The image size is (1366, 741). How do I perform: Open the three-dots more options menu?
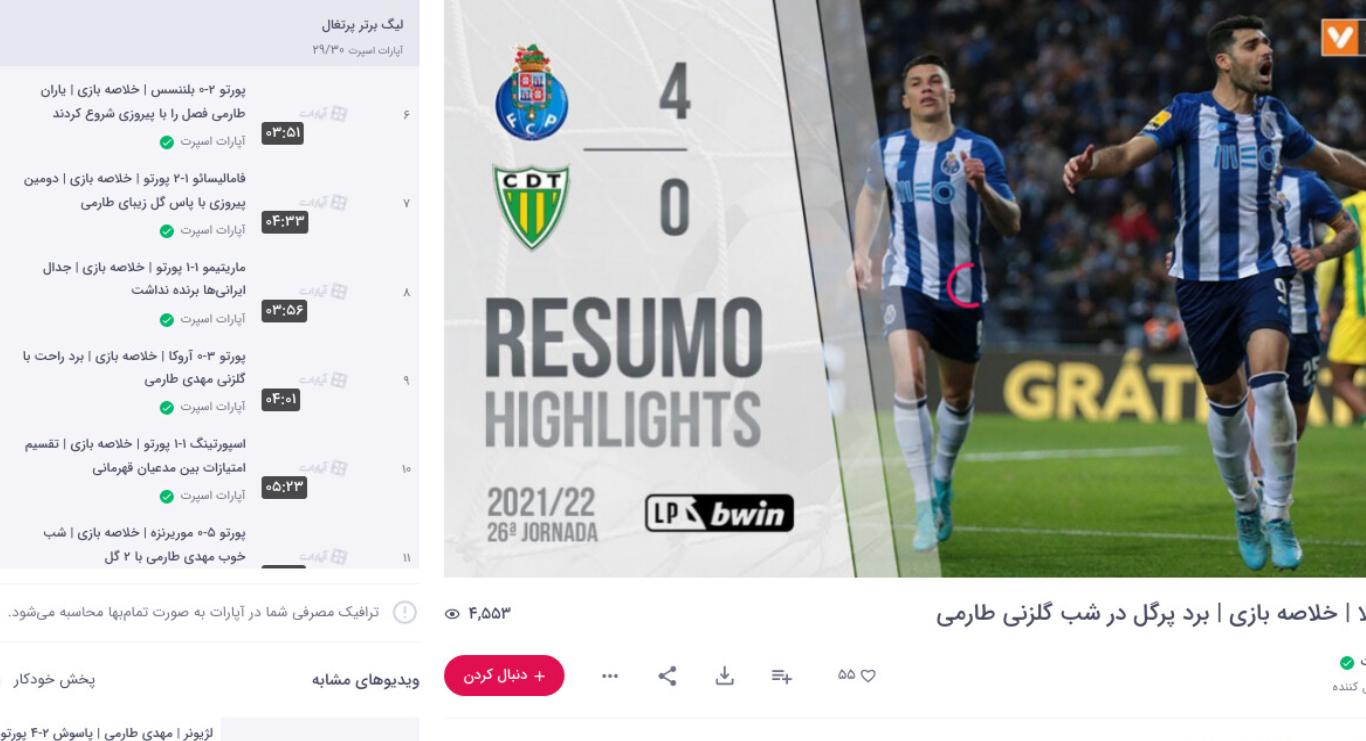pos(610,676)
